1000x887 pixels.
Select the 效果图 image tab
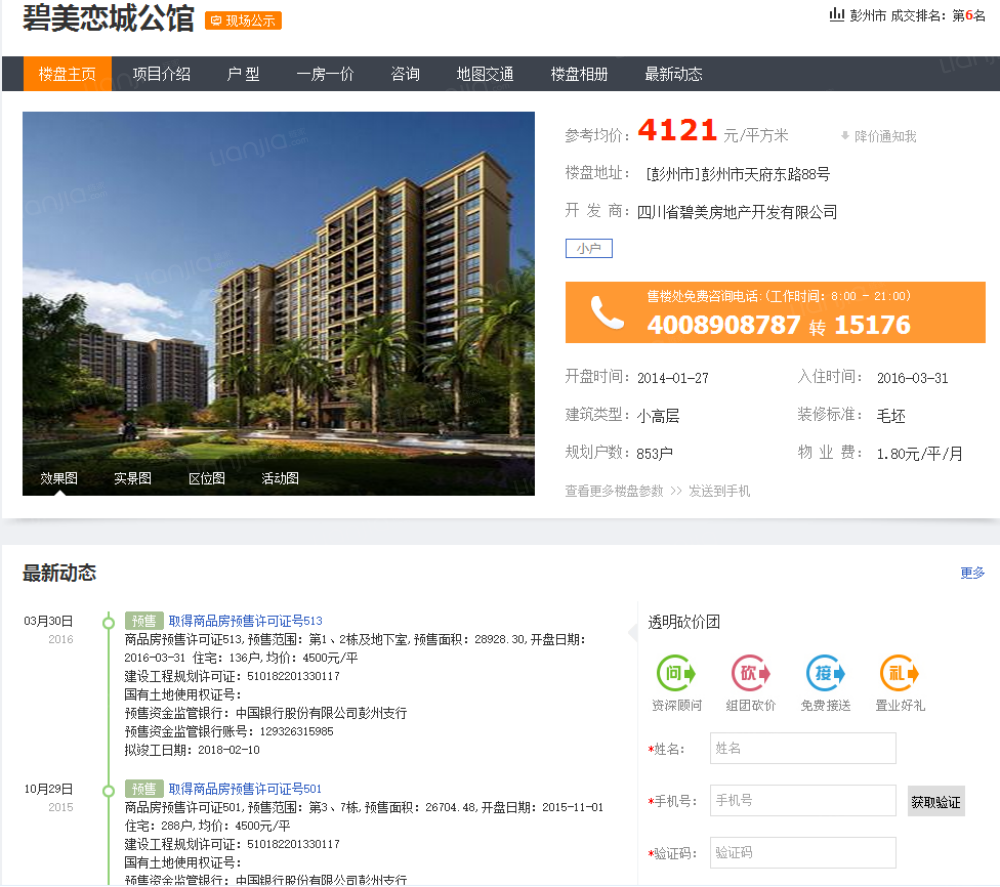(x=59, y=478)
